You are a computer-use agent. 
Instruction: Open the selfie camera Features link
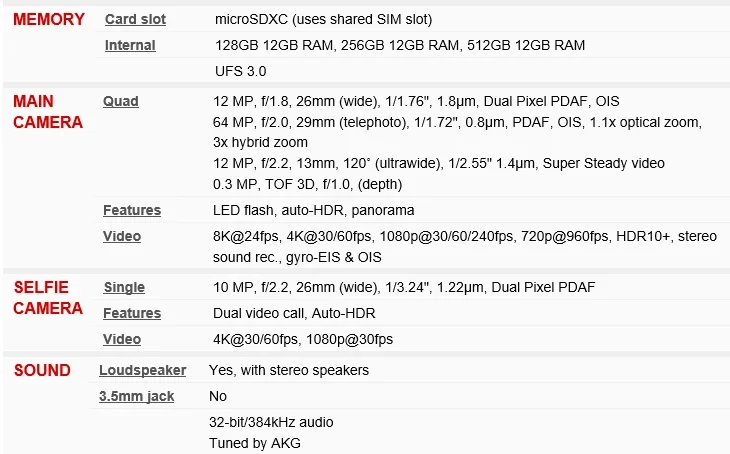(x=132, y=313)
